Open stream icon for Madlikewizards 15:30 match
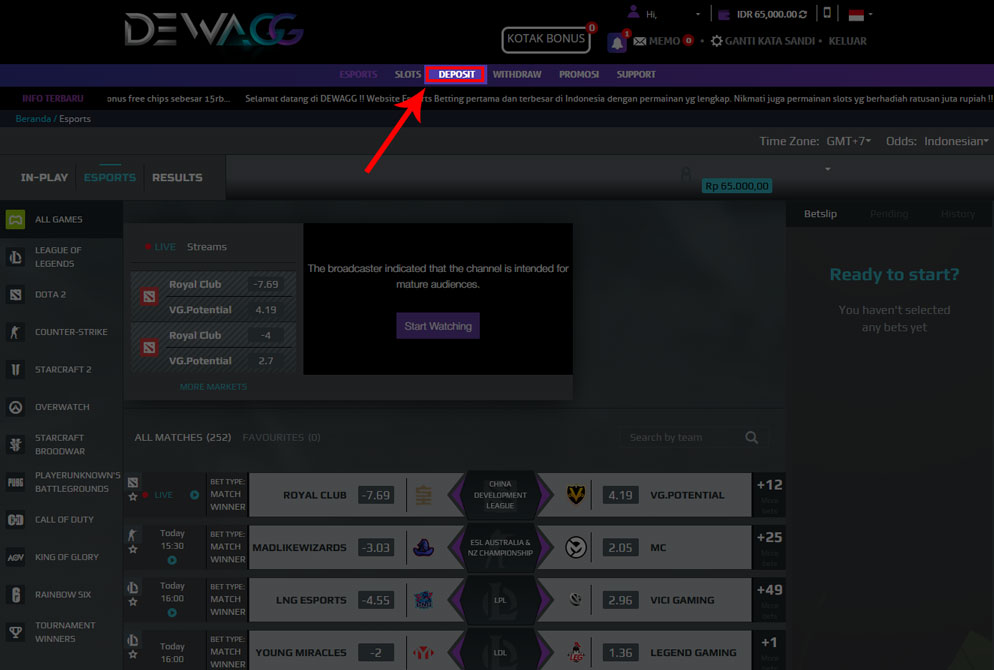The image size is (994, 670). [172, 560]
